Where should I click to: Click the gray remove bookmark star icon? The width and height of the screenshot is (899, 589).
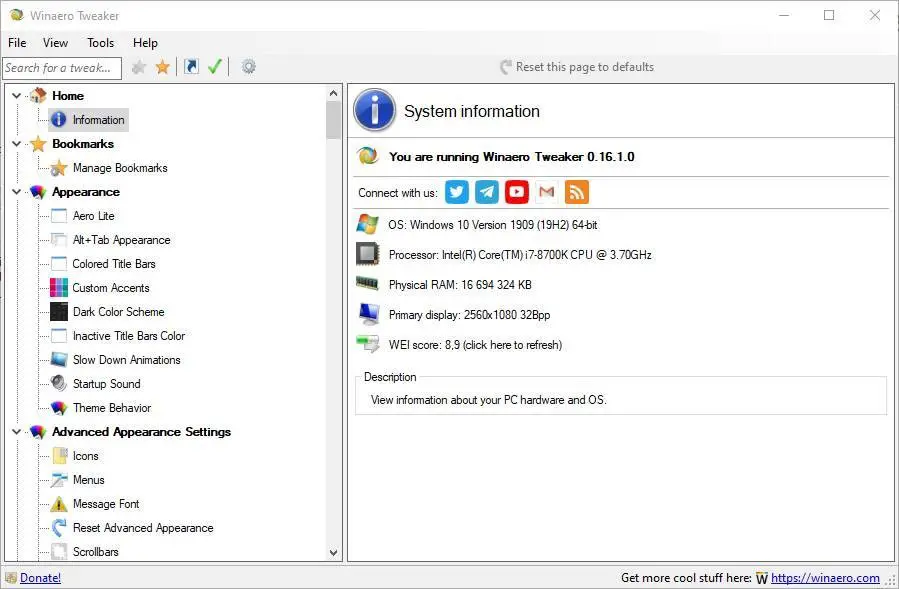pyautogui.click(x=139, y=67)
